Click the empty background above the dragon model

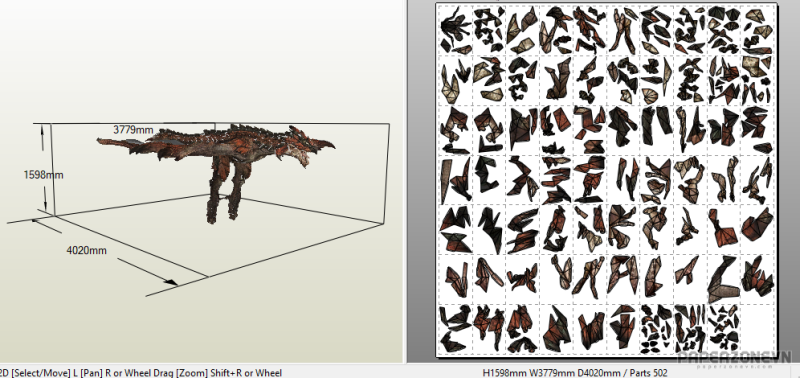[x=204, y=61]
